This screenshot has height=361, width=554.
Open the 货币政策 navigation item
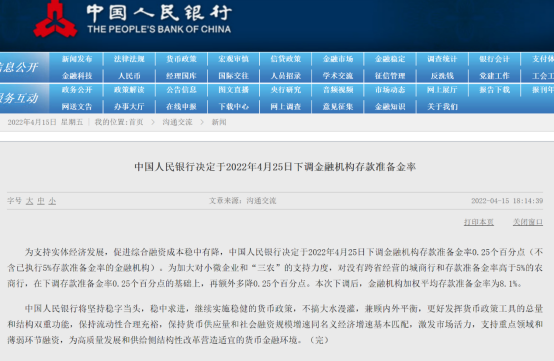point(181,59)
